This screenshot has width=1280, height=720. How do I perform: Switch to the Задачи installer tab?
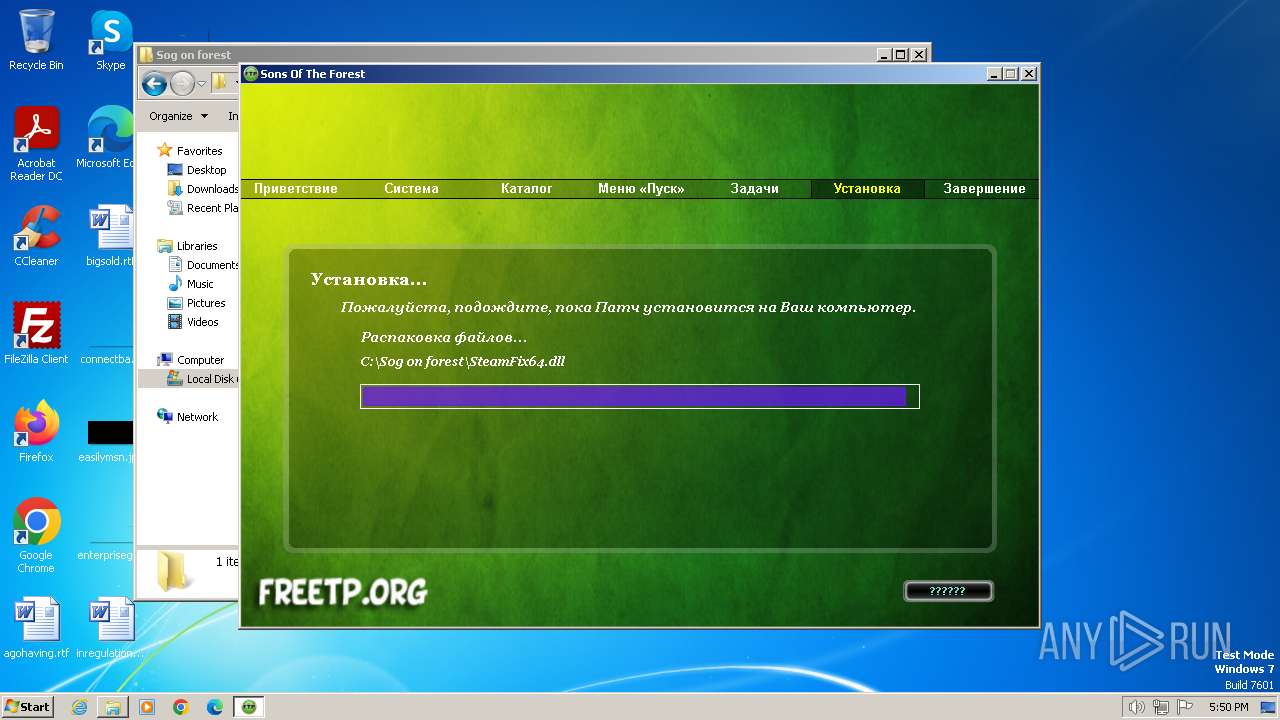[x=754, y=189]
